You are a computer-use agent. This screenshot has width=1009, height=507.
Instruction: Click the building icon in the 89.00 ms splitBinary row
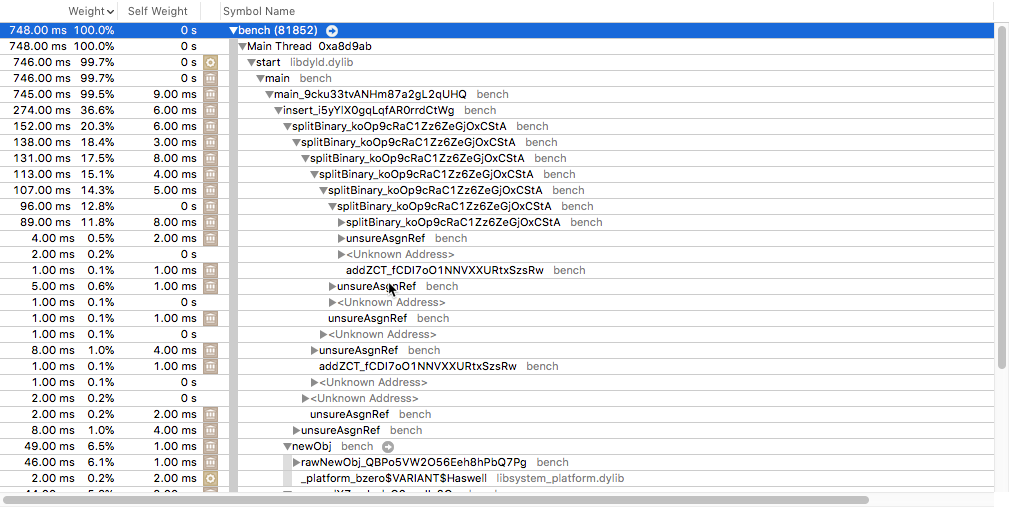(210, 223)
